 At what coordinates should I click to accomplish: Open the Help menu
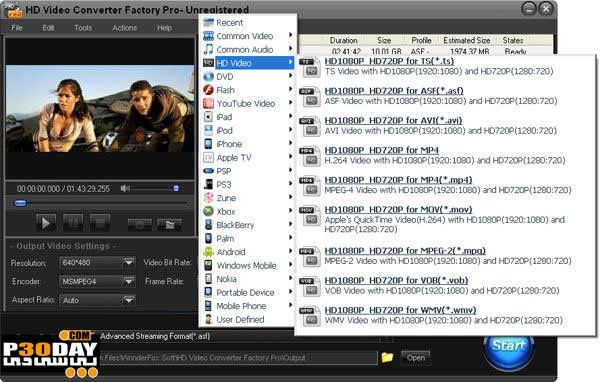tap(164, 28)
